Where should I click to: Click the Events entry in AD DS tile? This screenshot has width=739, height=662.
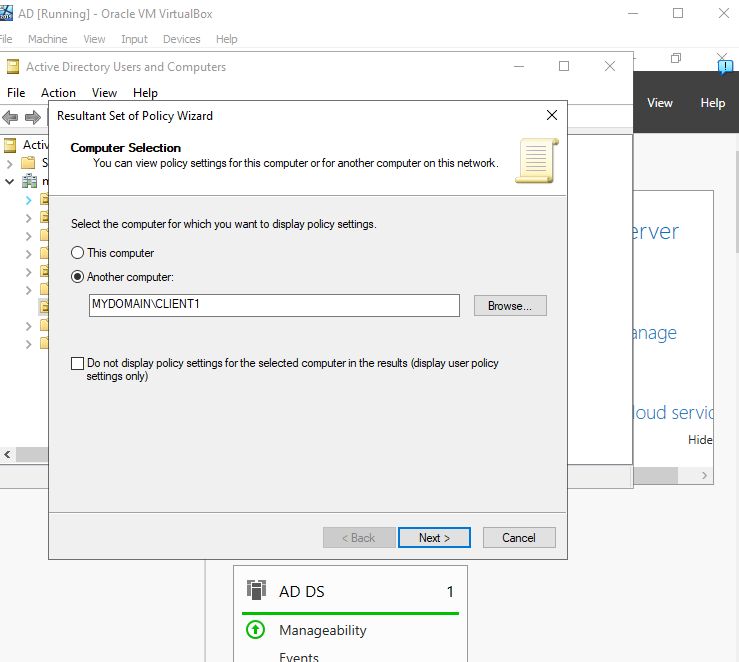[x=299, y=657]
